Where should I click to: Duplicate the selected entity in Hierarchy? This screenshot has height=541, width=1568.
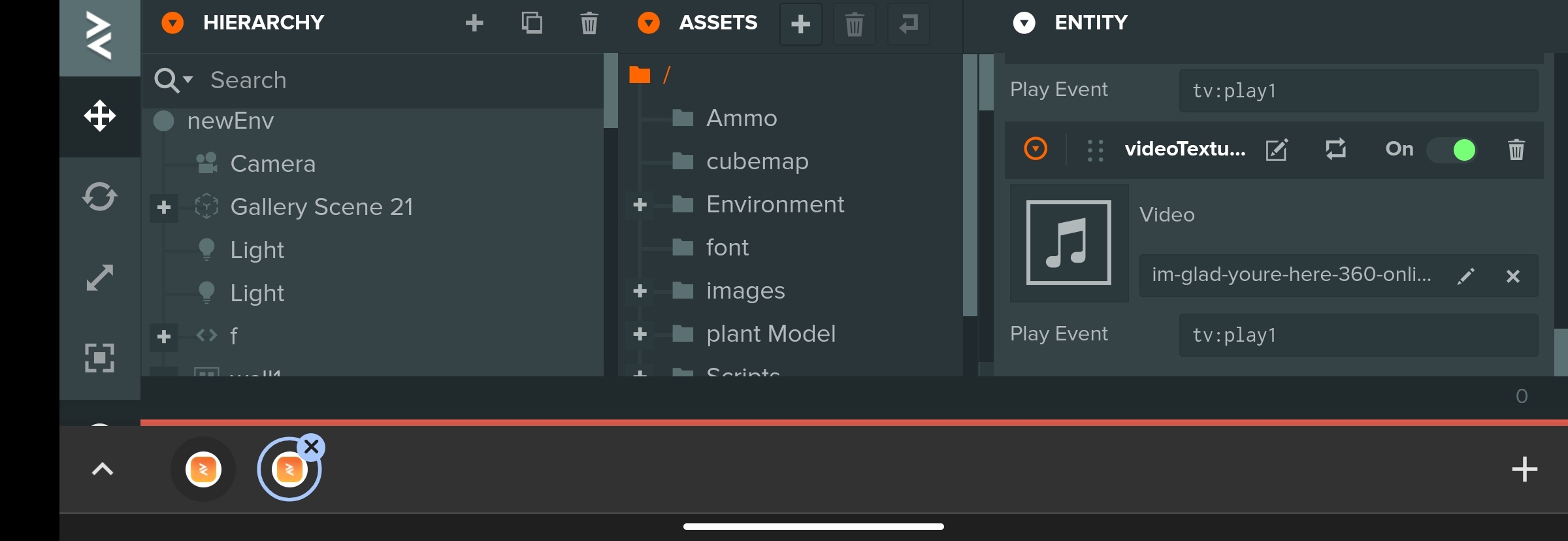tap(532, 24)
